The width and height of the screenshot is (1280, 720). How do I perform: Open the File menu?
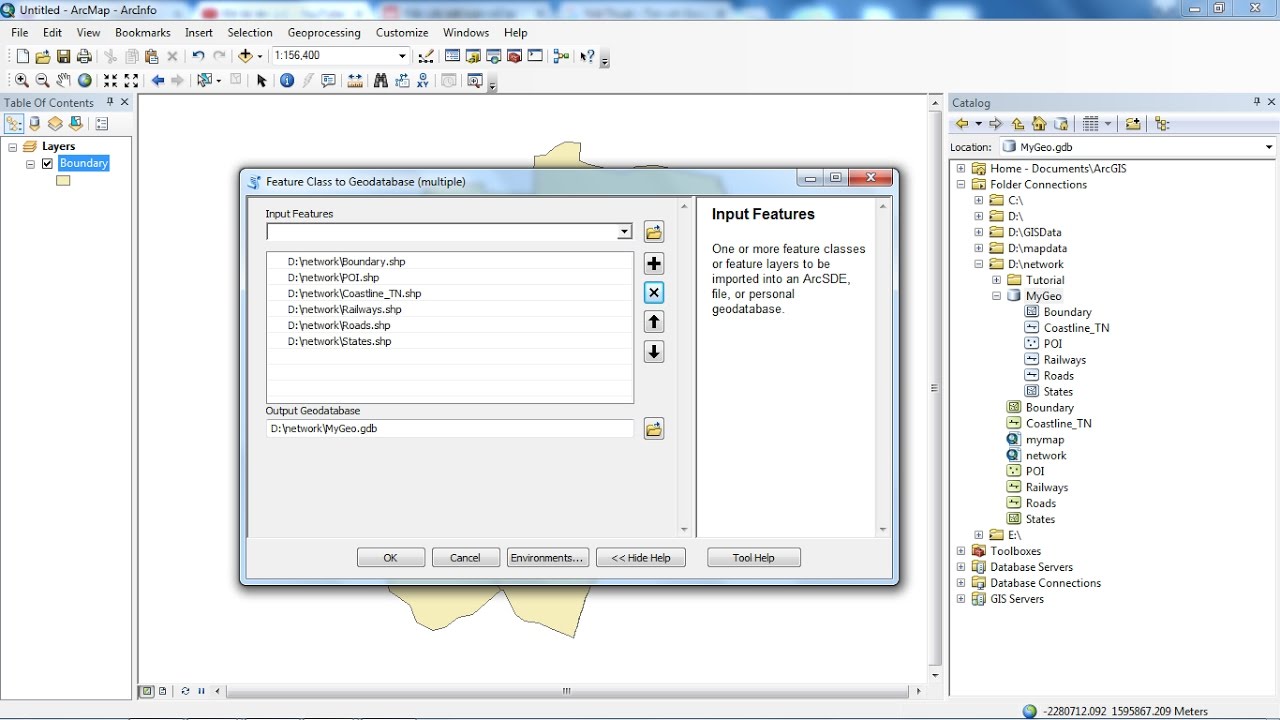click(20, 32)
